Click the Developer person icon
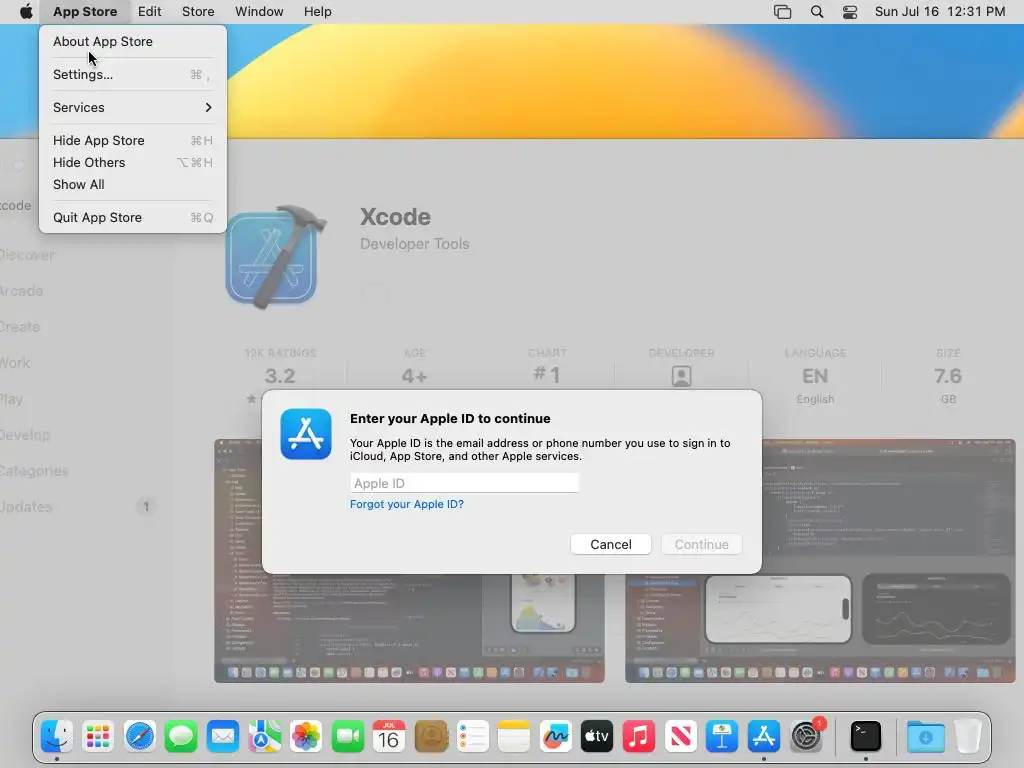This screenshot has width=1024, height=768. click(681, 376)
